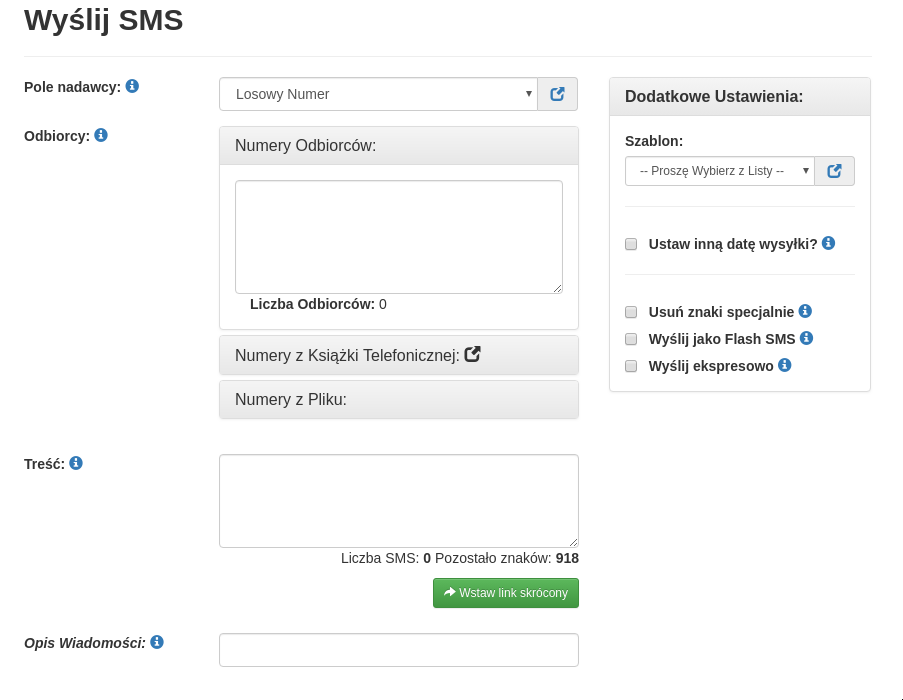The image size is (903, 700).
Task: Open the Szablon template dropdown list
Action: point(719,171)
